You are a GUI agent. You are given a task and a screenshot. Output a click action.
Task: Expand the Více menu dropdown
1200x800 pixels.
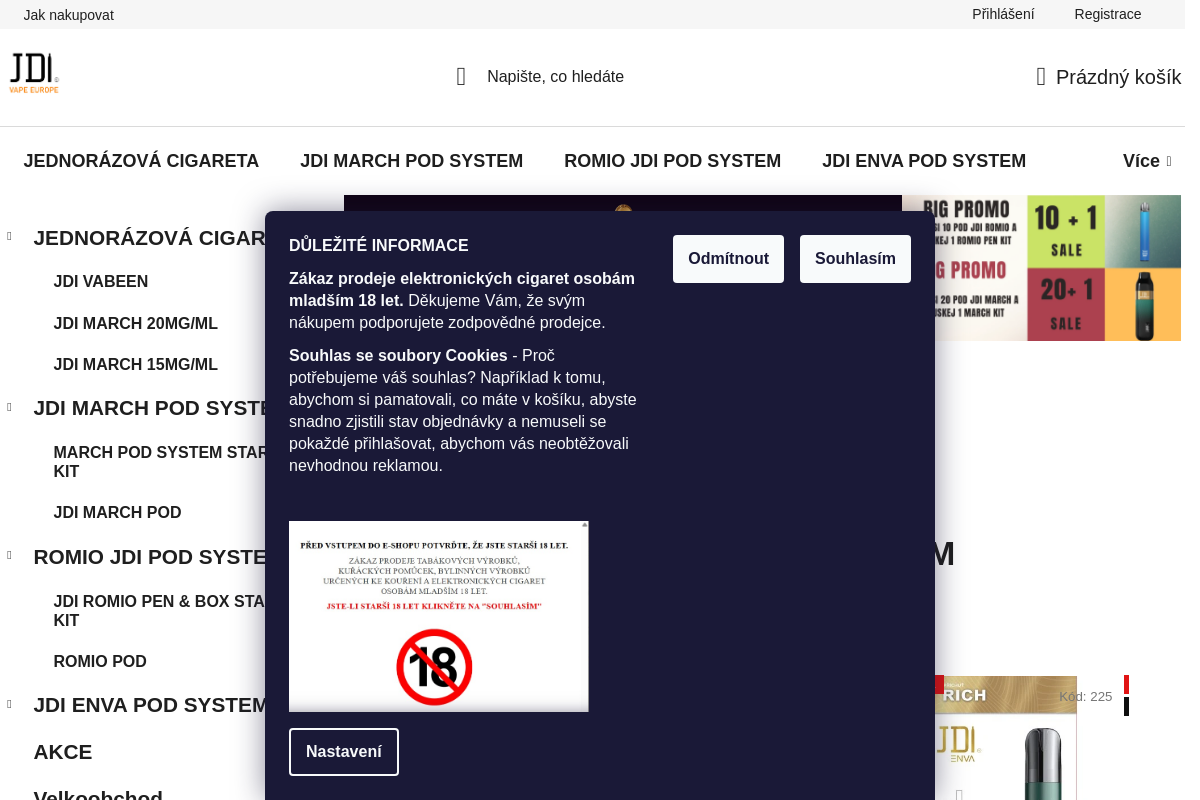pos(1147,161)
